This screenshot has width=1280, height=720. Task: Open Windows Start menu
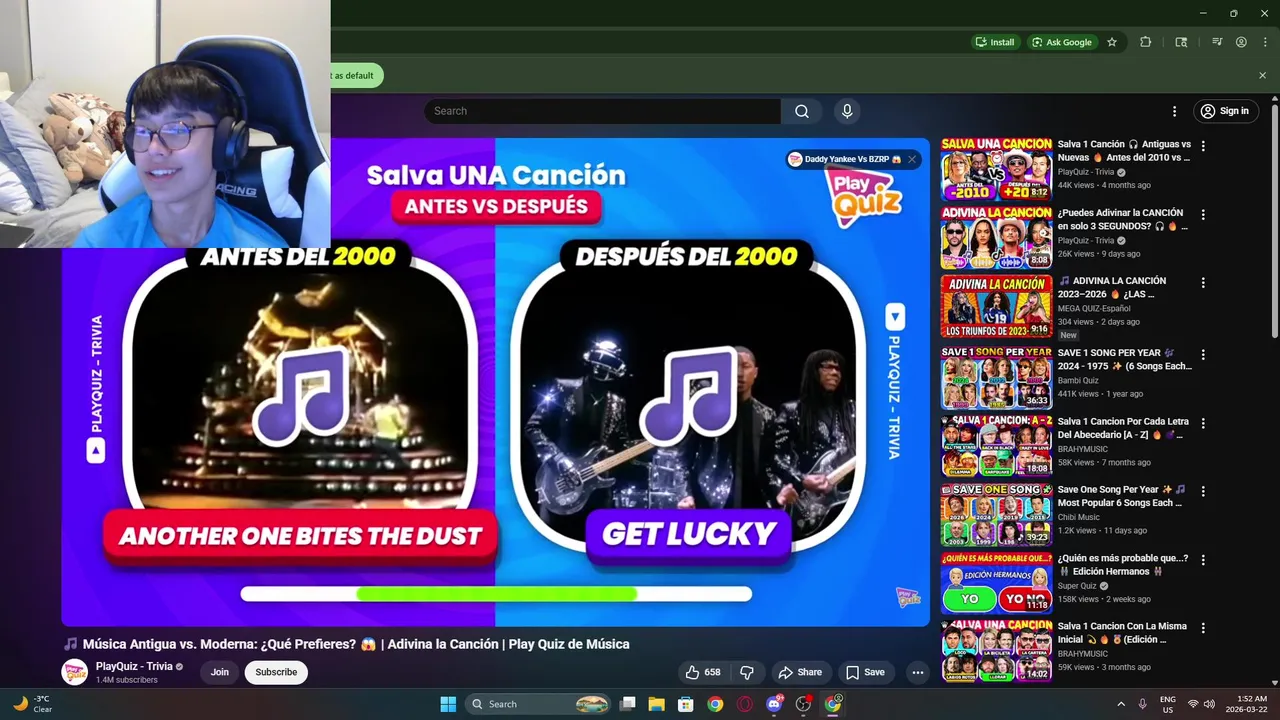(x=448, y=704)
